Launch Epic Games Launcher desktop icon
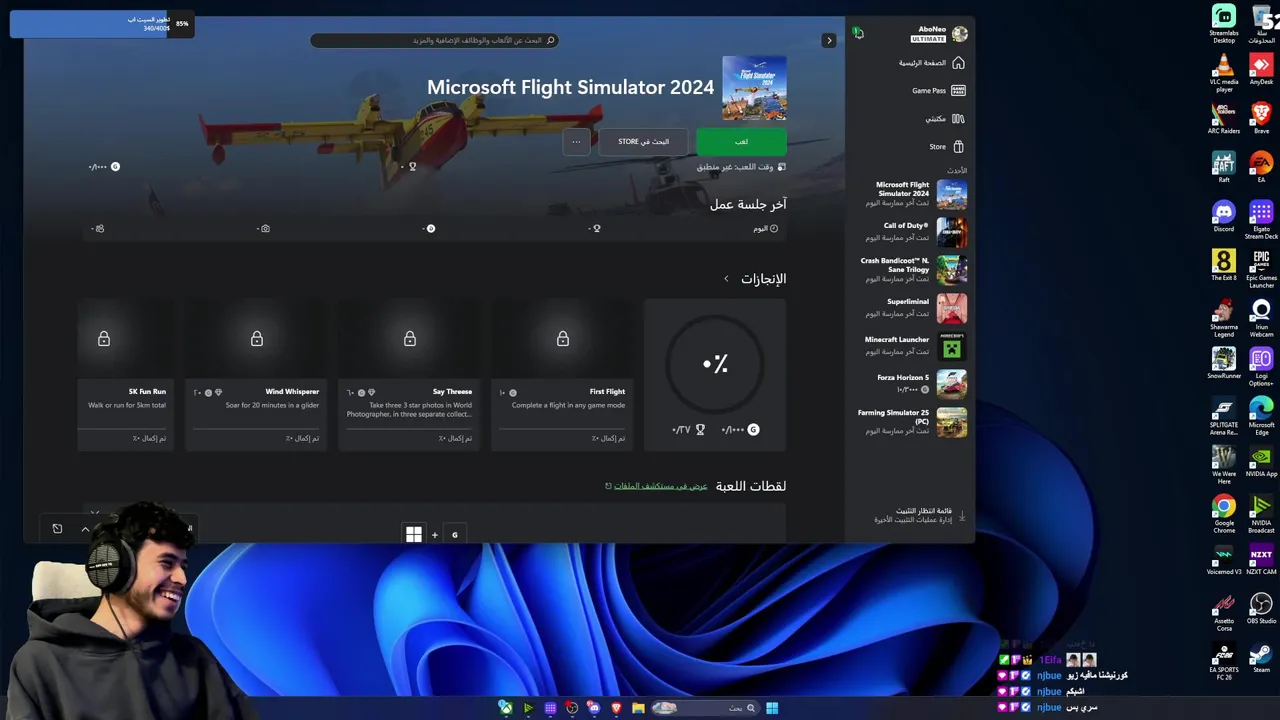1280x720 pixels. pos(1261,268)
